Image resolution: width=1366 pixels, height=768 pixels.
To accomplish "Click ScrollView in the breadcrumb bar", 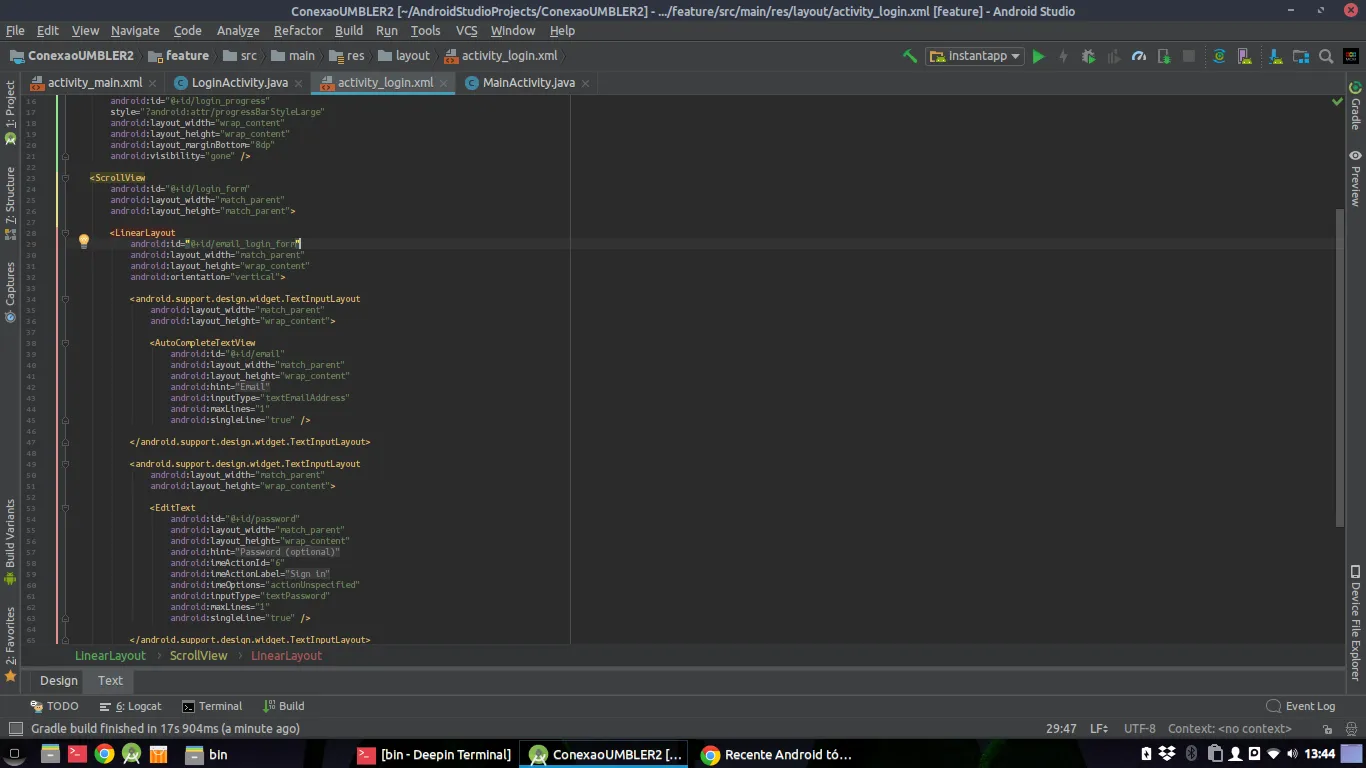I will coord(198,656).
